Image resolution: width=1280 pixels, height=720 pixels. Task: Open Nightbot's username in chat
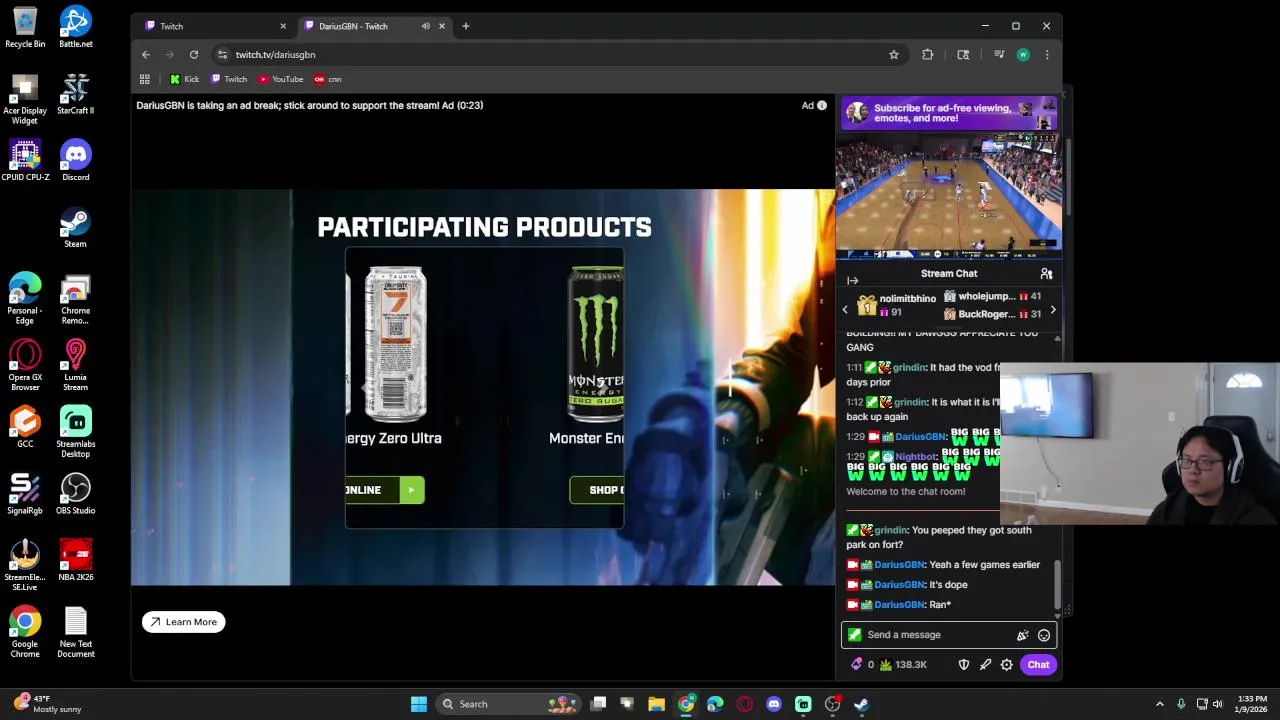pos(915,457)
